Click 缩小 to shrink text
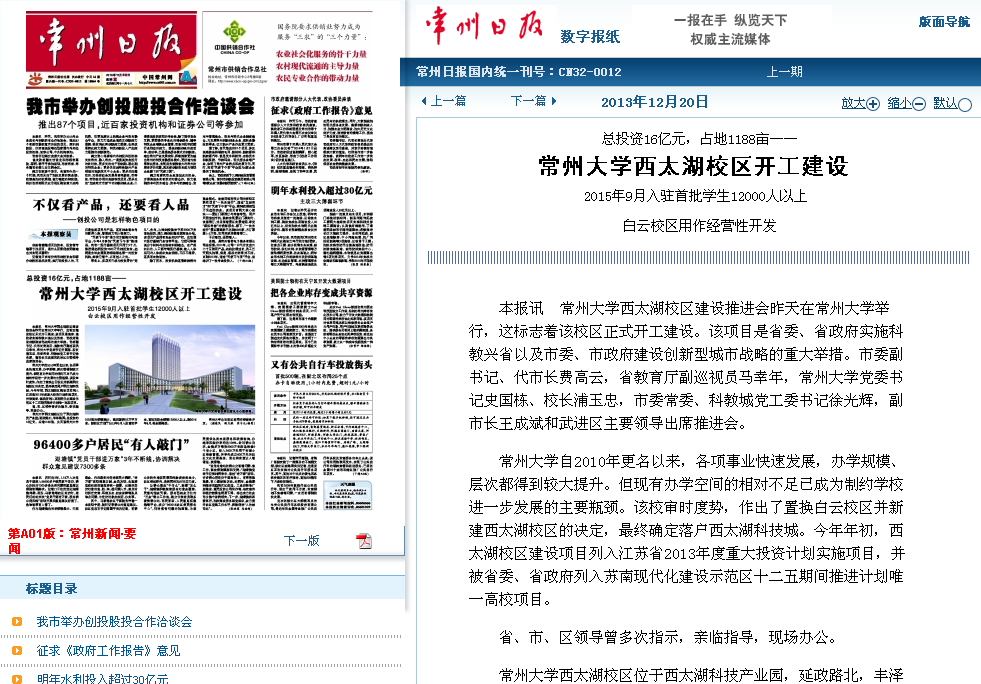The width and height of the screenshot is (981, 684). pyautogui.click(x=900, y=103)
